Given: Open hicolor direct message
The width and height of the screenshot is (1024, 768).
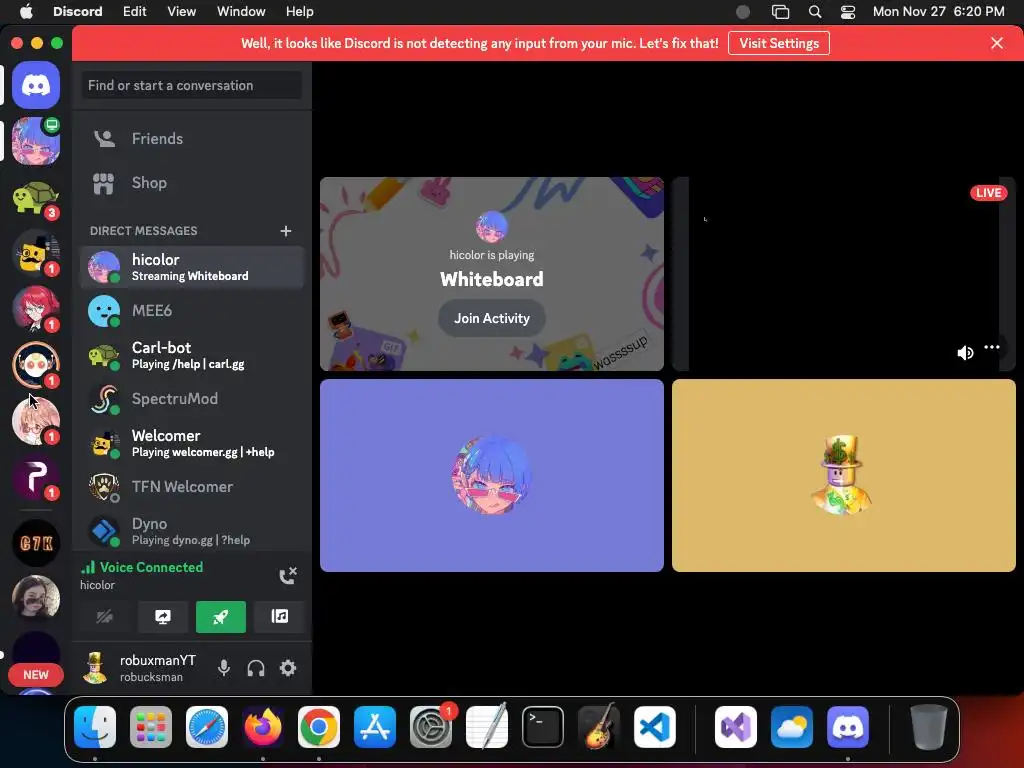Looking at the screenshot, I should tap(192, 267).
